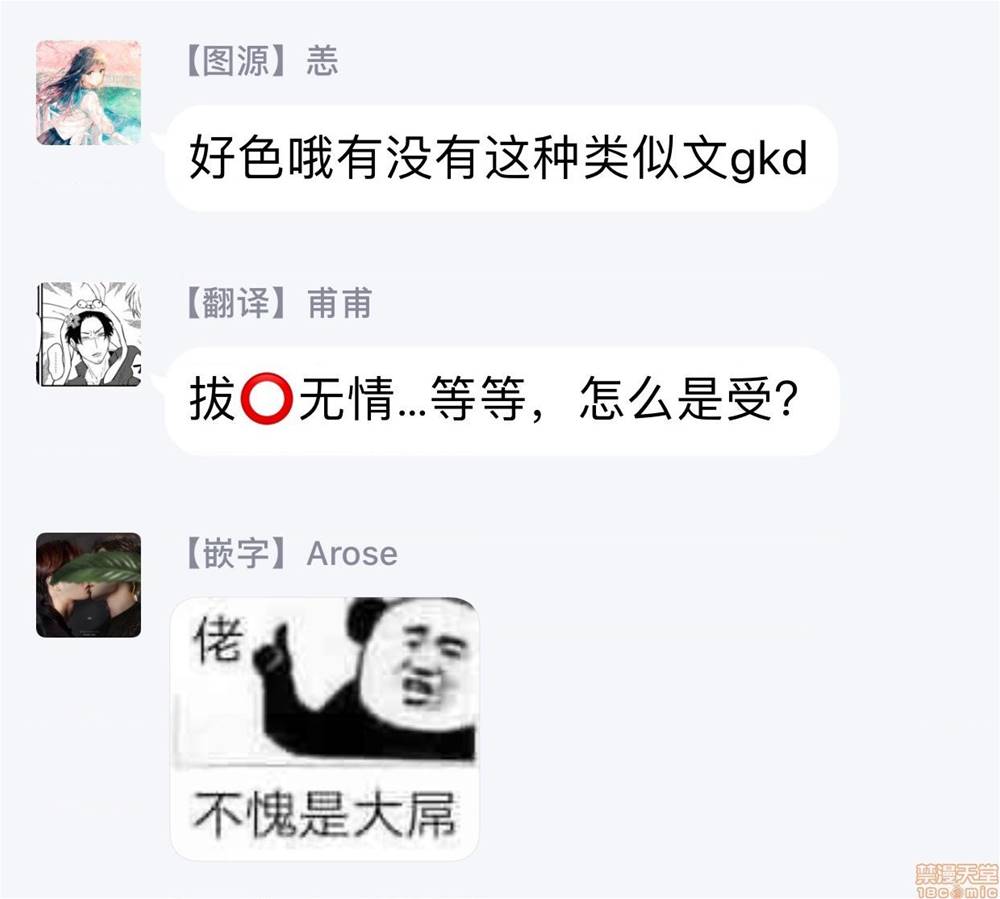The height and width of the screenshot is (899, 1000).
Task: View Arose's dark leaf-covered profile avatar
Action: [x=88, y=585]
